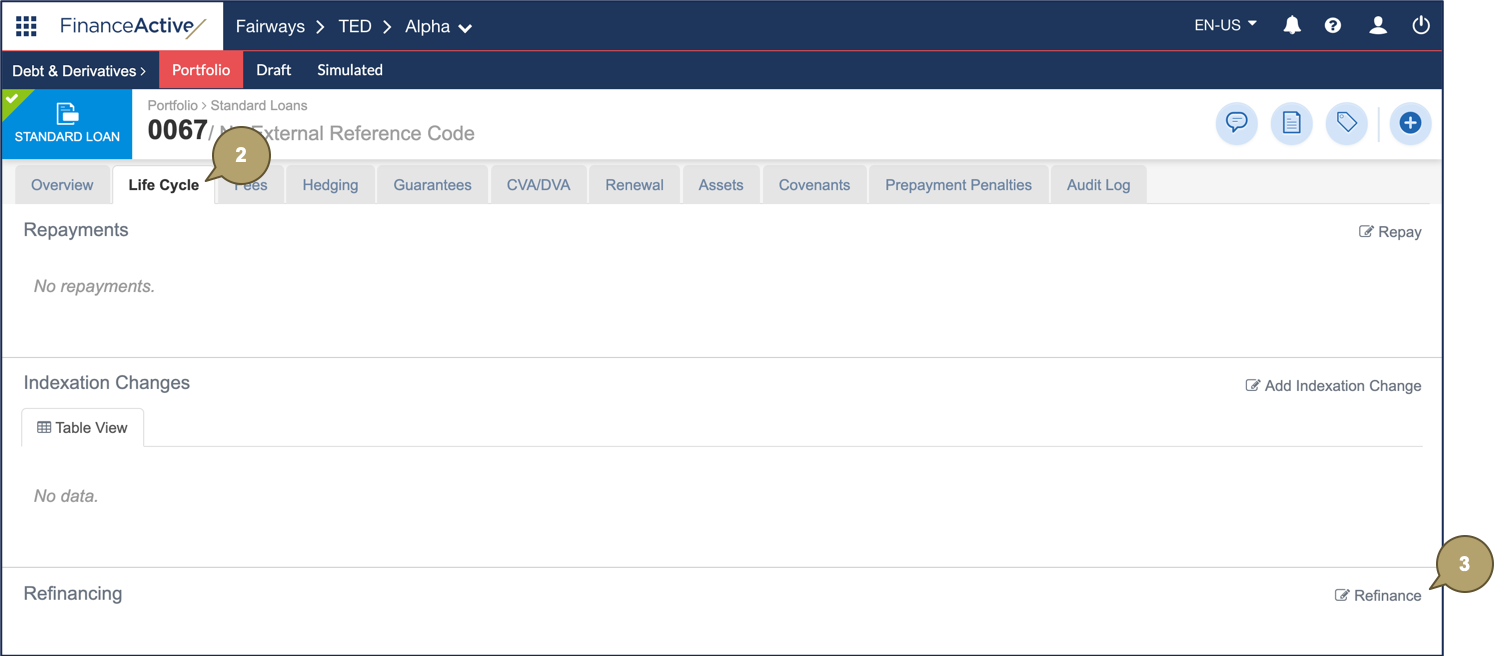Expand the Alpha entity dropdown

(438, 27)
